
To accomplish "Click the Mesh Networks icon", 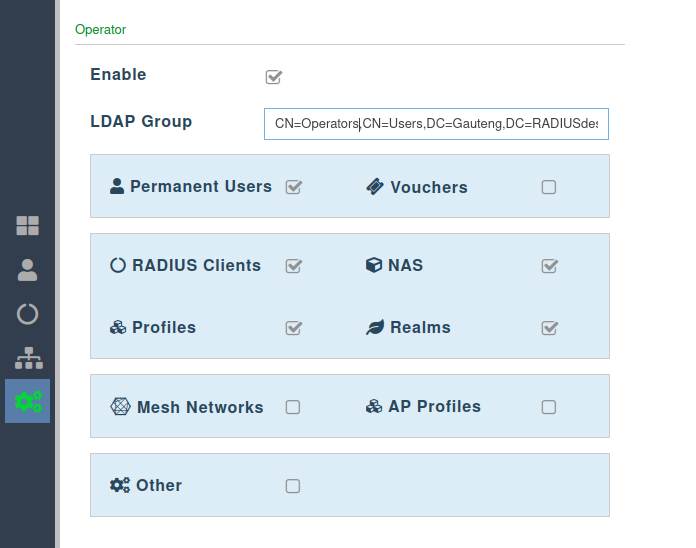I will pos(120,407).
